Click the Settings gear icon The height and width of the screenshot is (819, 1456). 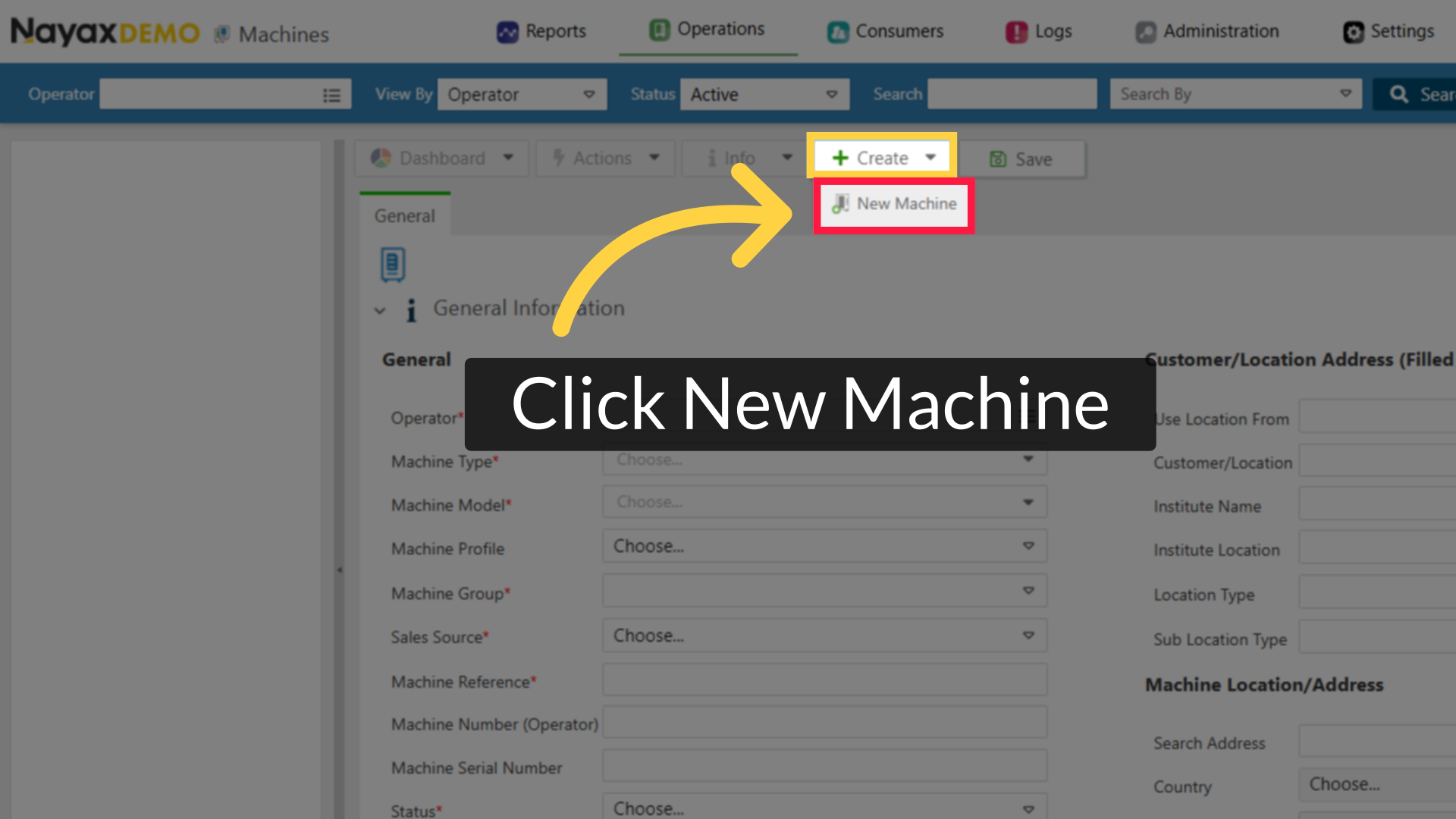tap(1354, 32)
